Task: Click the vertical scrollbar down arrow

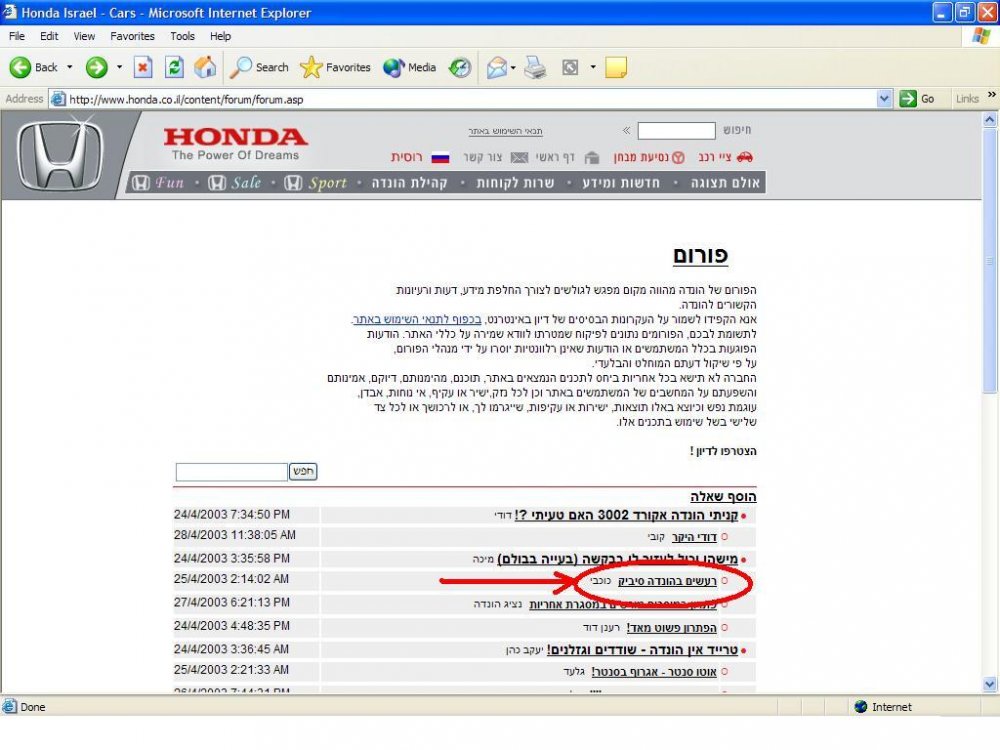Action: 990,684
